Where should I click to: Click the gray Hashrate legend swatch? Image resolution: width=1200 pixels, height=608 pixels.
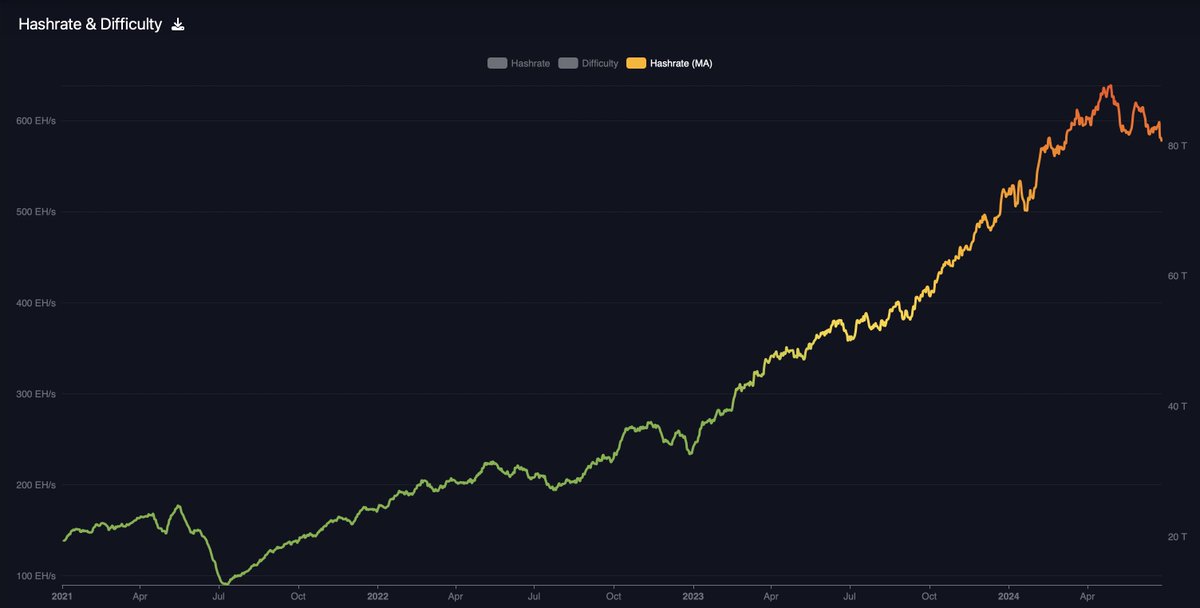click(496, 62)
